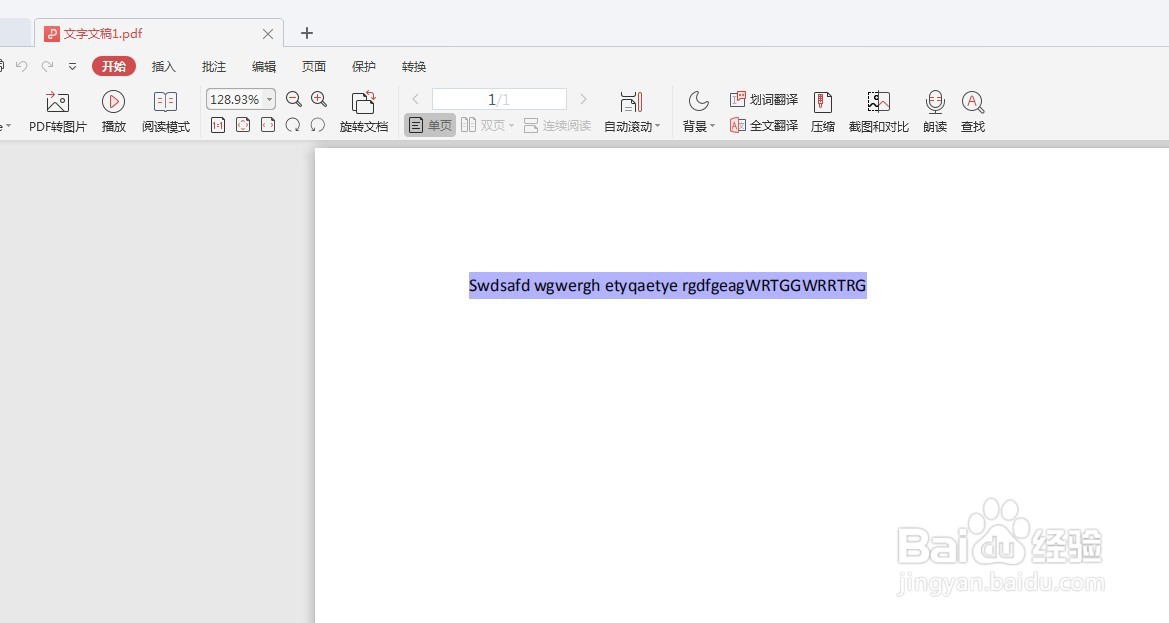This screenshot has width=1169, height=623.
Task: Click the zoom in magnifier icon
Action: tap(319, 99)
